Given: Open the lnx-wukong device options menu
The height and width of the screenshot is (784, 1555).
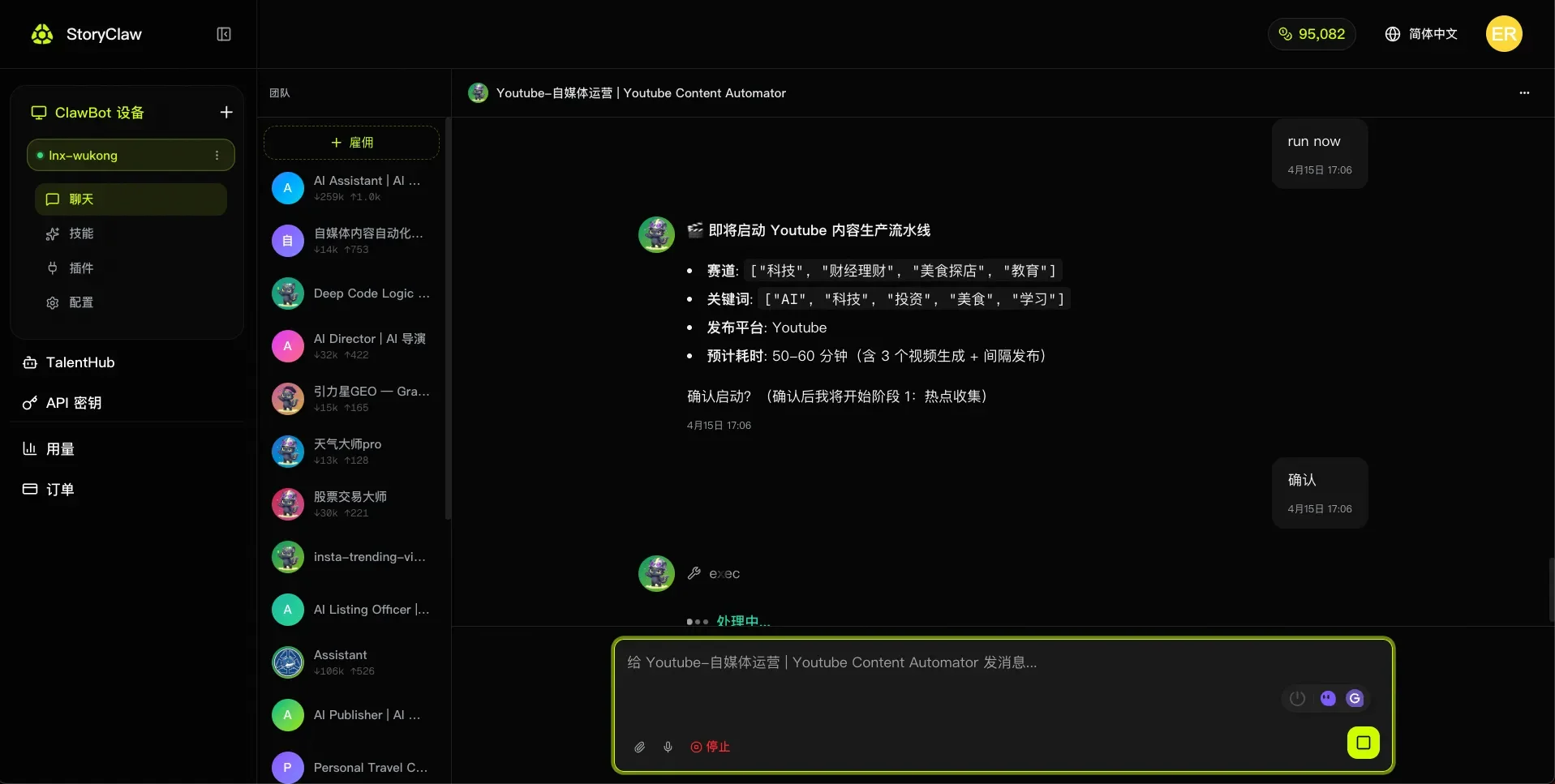Looking at the screenshot, I should pos(217,155).
